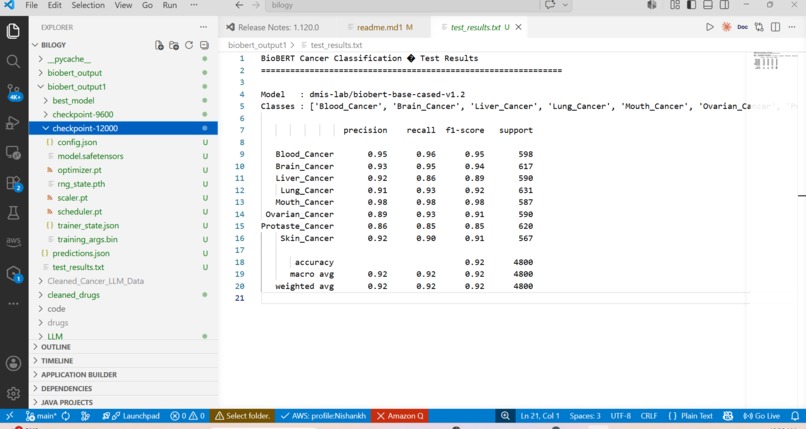Customize layout from title bar

coord(675,5)
